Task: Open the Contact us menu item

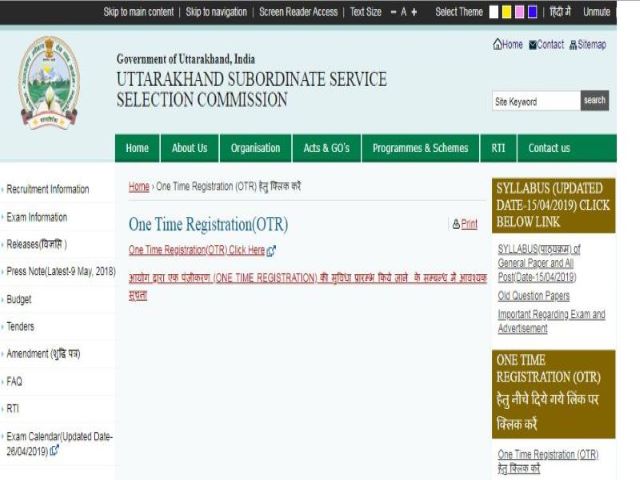Action: pyautogui.click(x=549, y=148)
